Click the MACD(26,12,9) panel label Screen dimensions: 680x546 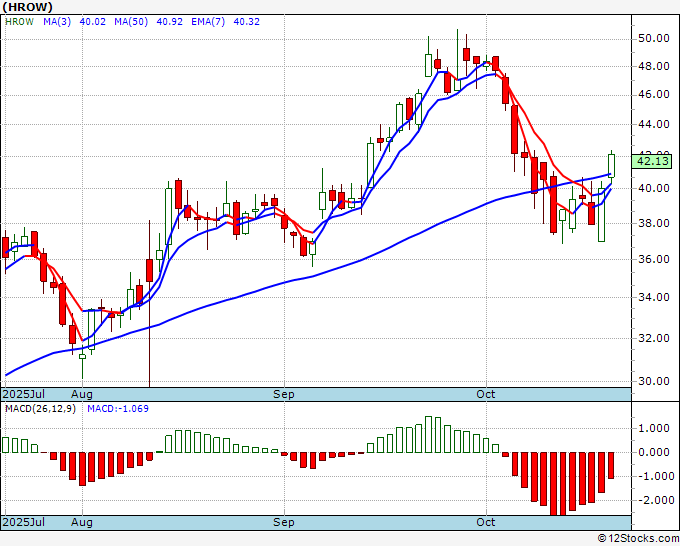[40, 409]
